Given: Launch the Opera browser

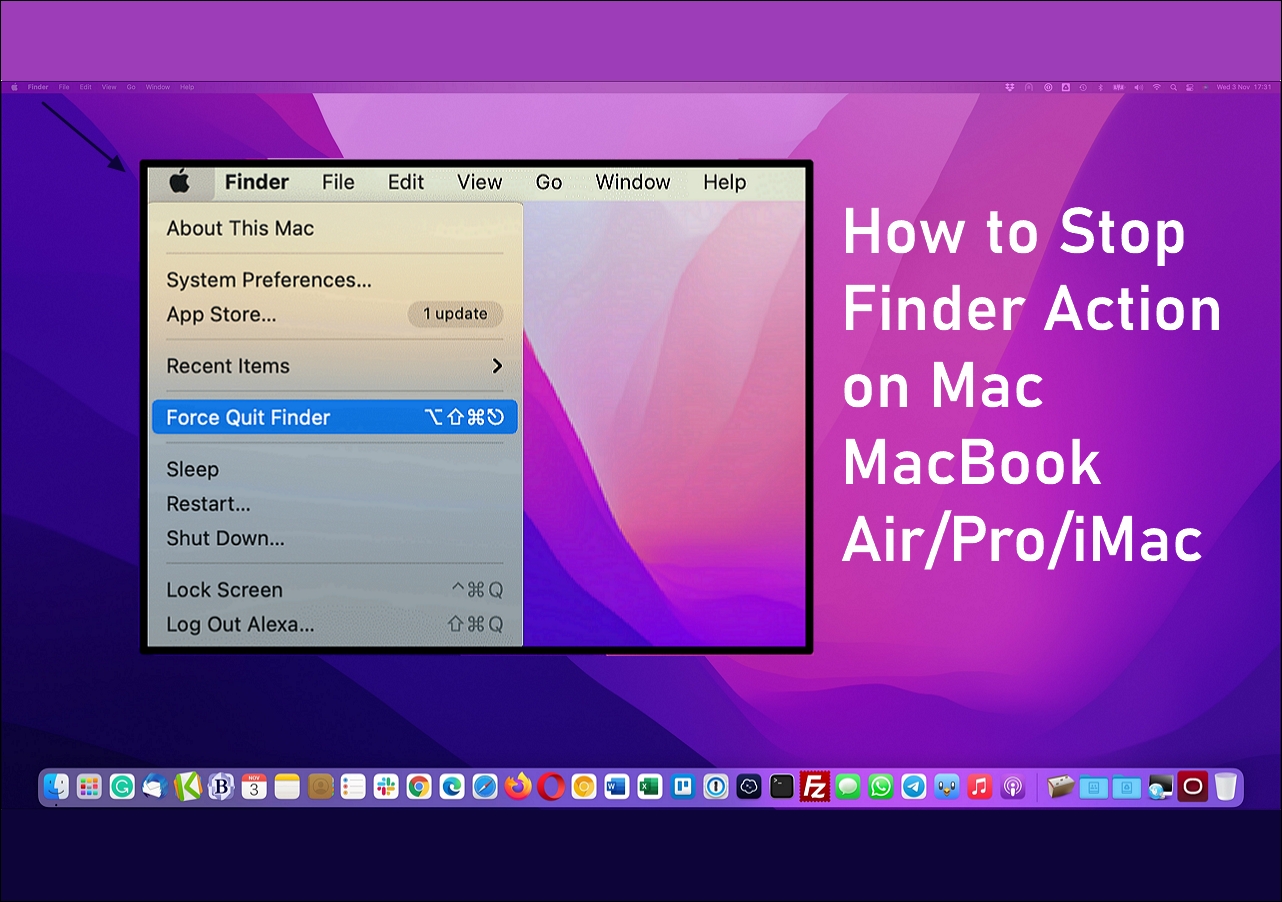Looking at the screenshot, I should point(551,787).
